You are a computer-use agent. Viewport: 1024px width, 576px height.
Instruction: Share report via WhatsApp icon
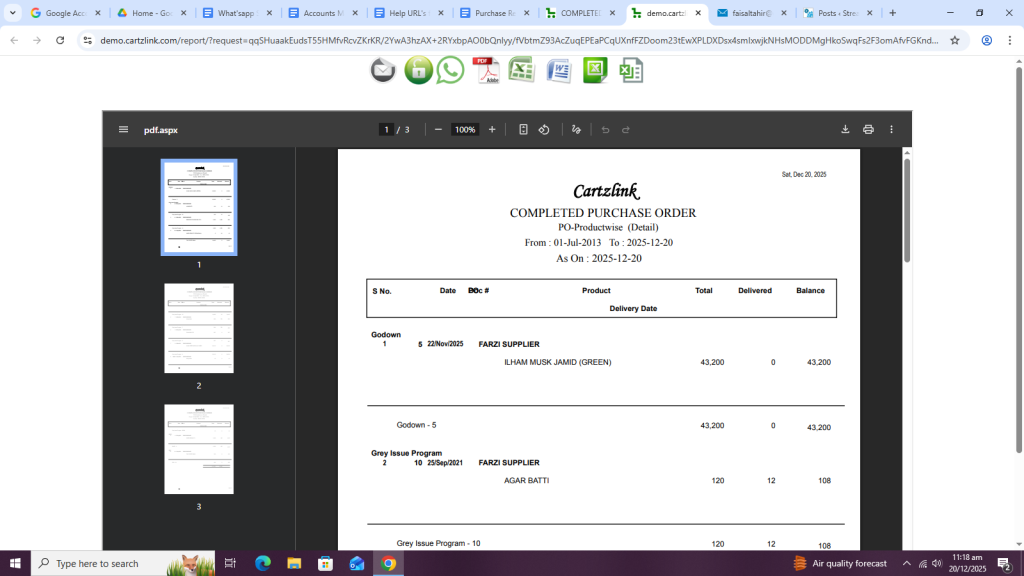pyautogui.click(x=451, y=70)
